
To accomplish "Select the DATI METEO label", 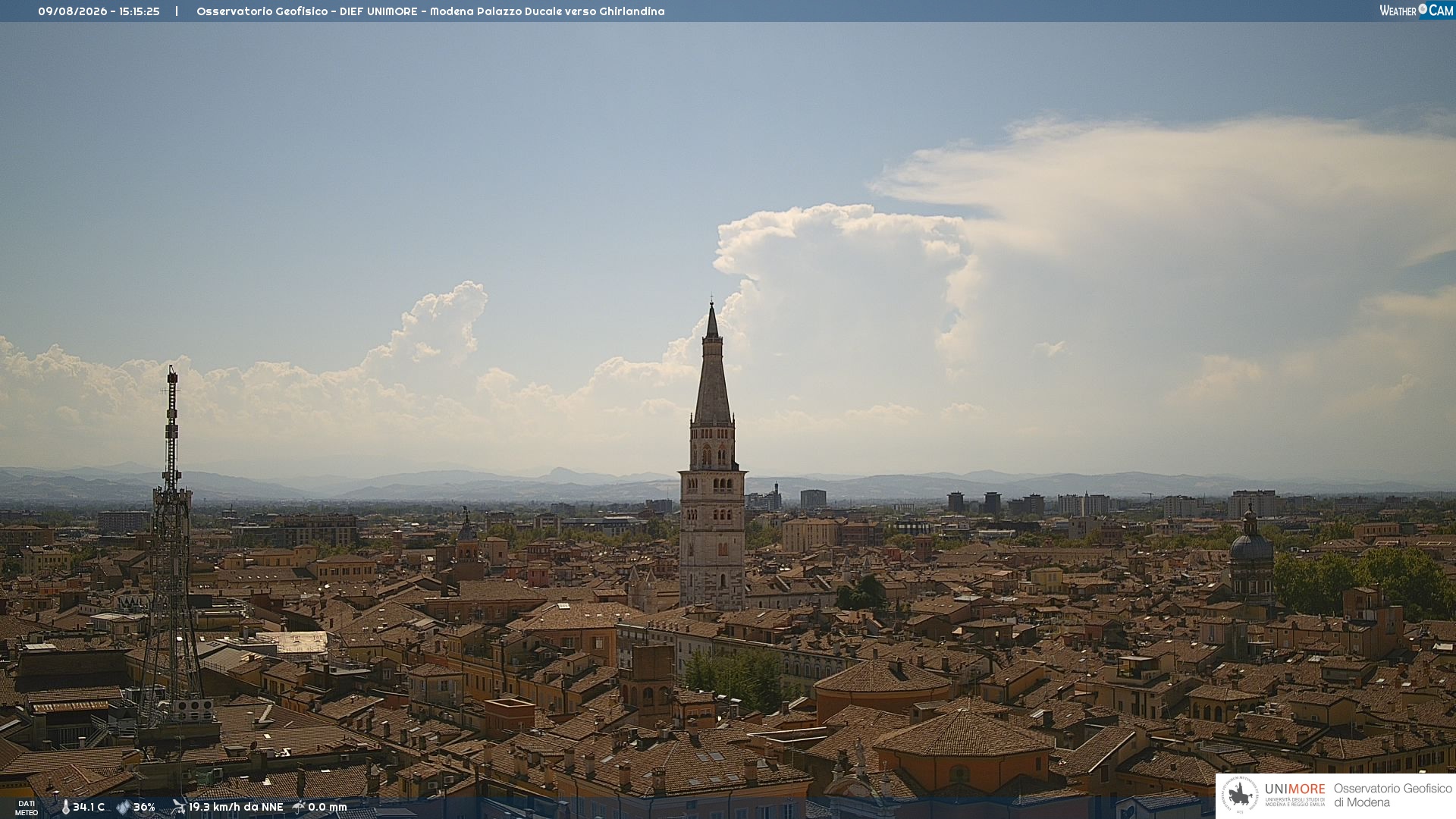I will click(x=27, y=808).
